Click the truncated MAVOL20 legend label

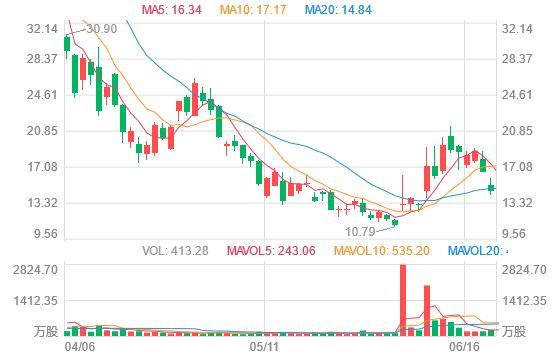click(478, 251)
